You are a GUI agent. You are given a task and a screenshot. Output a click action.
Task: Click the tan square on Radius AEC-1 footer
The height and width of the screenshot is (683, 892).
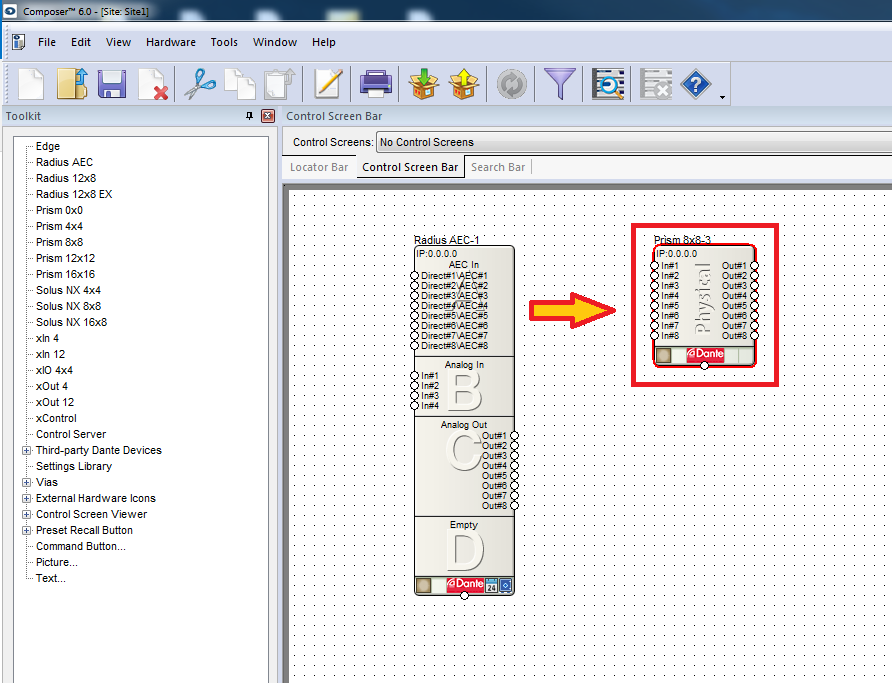pyautogui.click(x=424, y=585)
